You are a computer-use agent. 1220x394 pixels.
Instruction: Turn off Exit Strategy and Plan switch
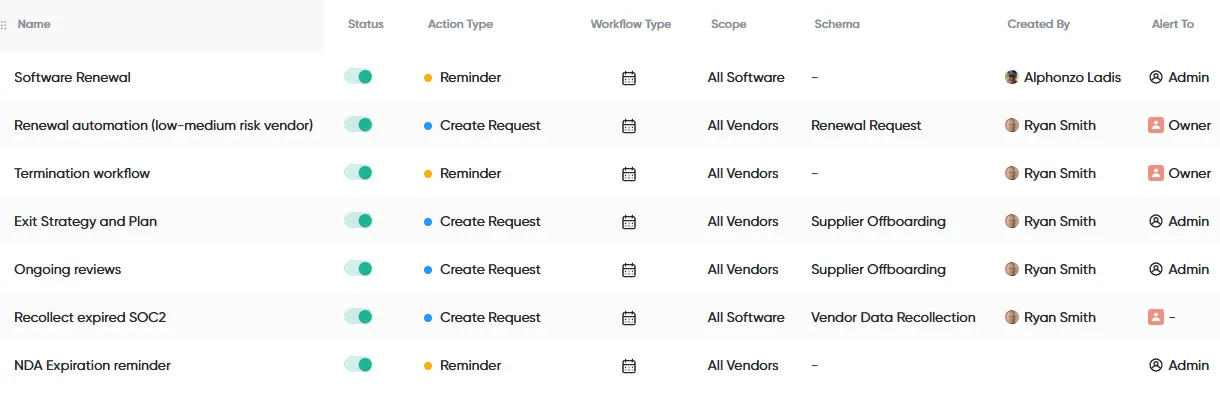(x=359, y=221)
